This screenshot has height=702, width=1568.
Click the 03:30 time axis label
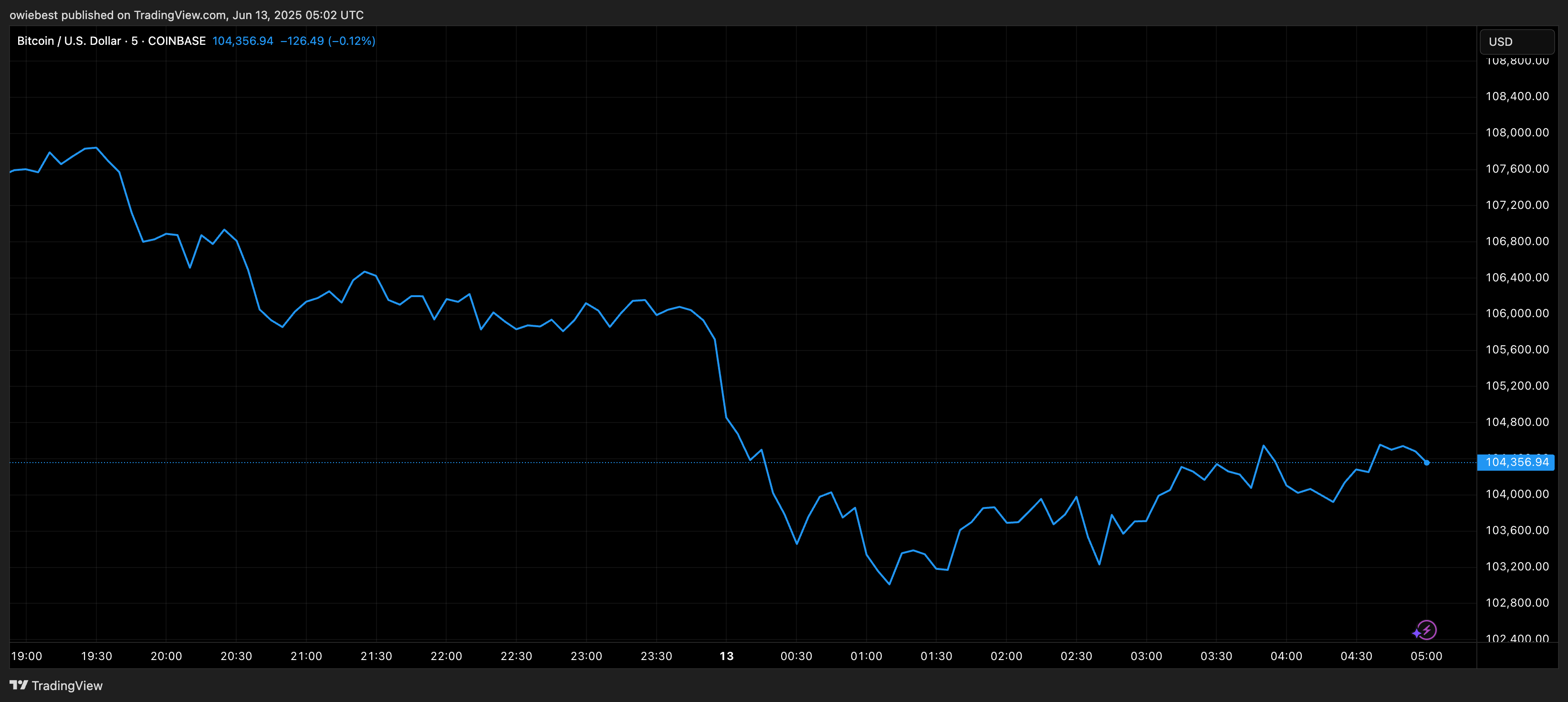point(1216,656)
